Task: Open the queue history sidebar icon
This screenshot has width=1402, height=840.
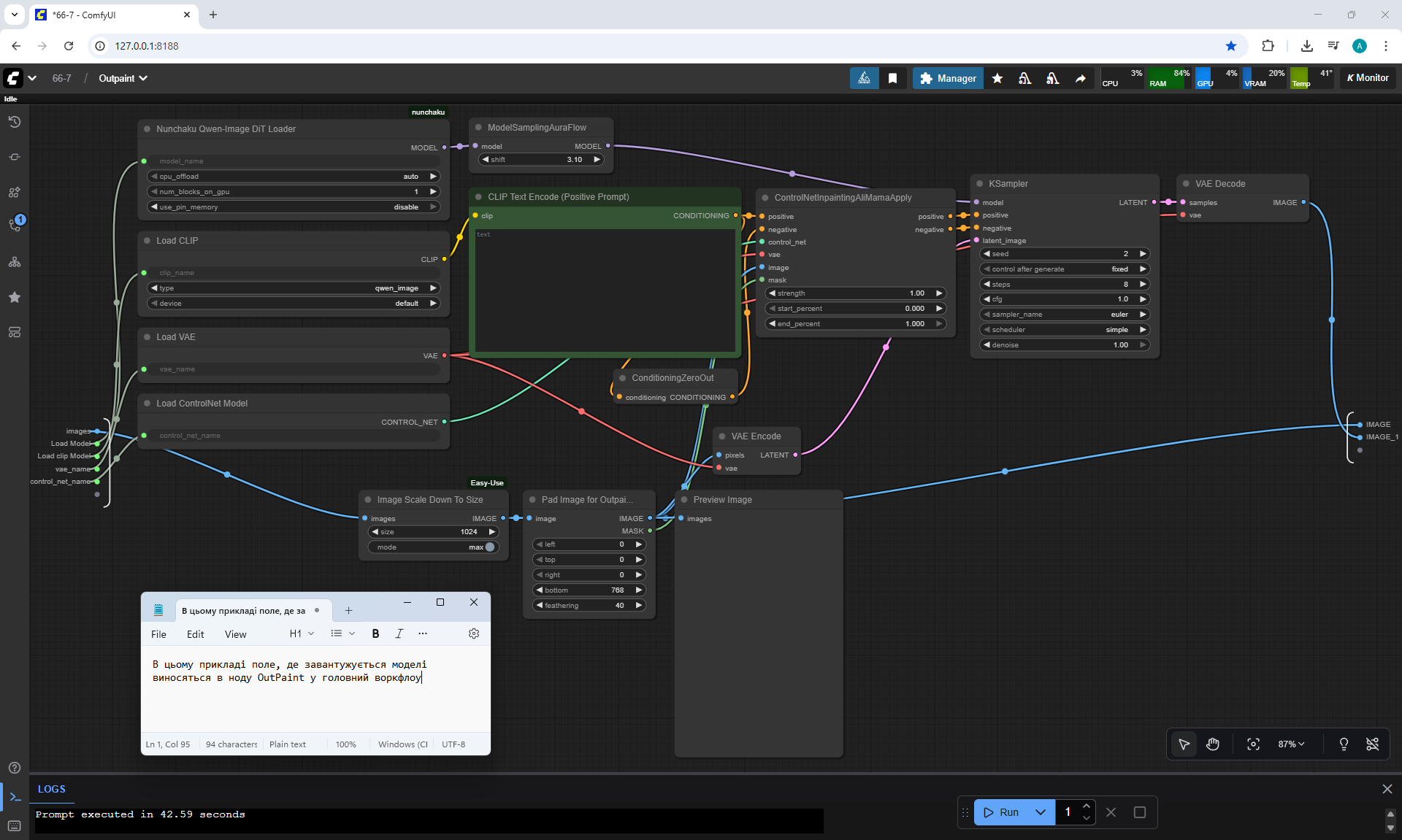Action: 15,122
